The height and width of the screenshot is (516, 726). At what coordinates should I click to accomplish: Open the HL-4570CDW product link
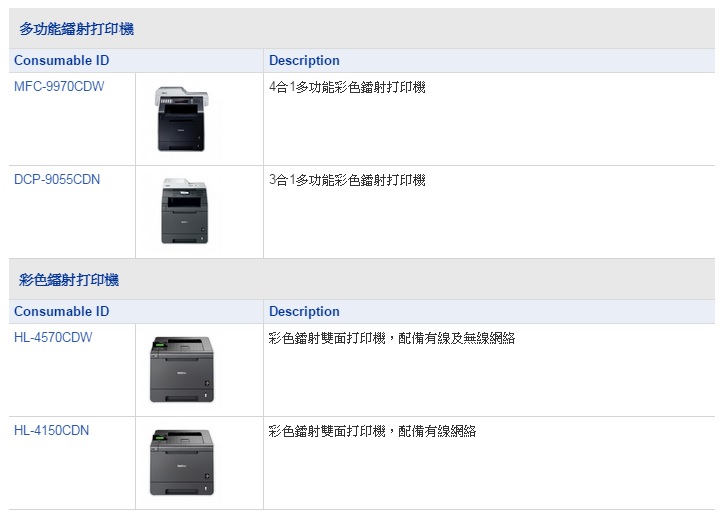point(53,338)
